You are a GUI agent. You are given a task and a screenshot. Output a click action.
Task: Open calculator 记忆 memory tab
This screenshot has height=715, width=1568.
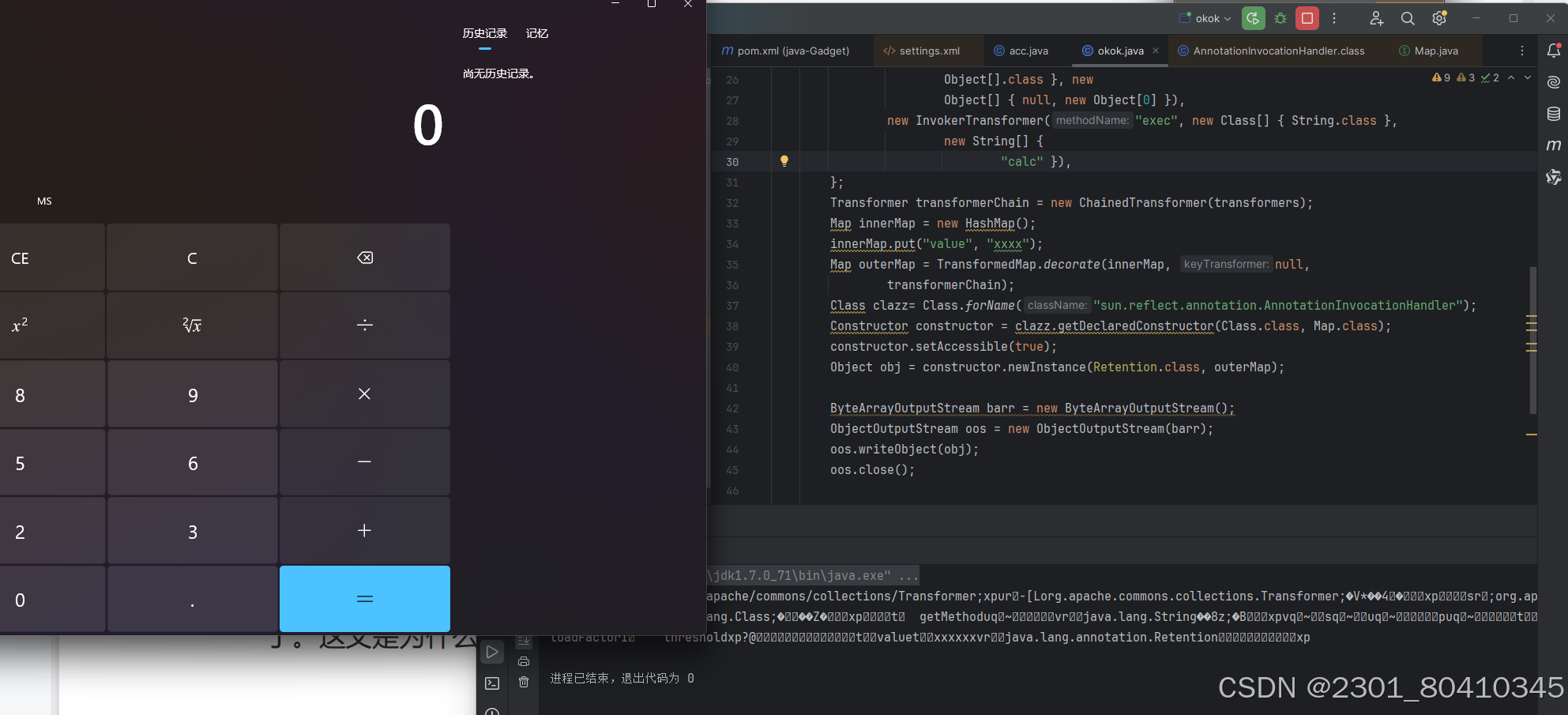click(537, 33)
